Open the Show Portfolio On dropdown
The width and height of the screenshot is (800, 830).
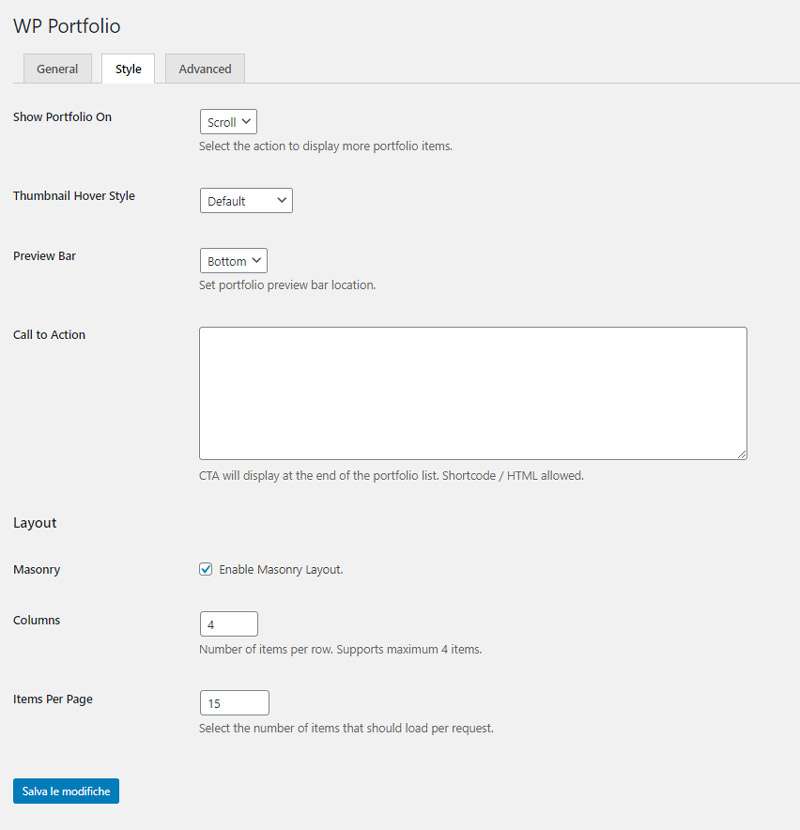228,122
